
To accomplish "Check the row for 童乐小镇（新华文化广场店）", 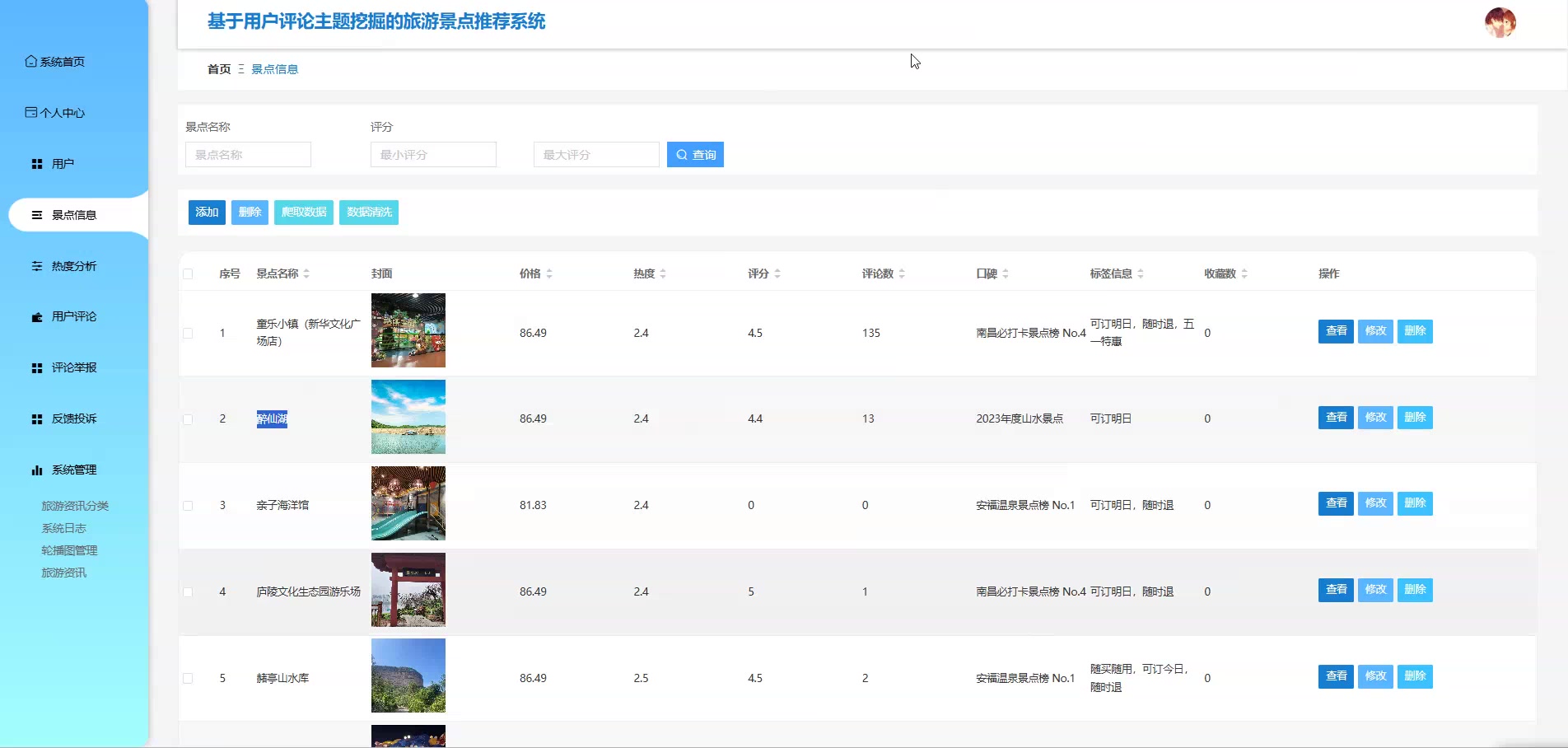I will point(188,333).
